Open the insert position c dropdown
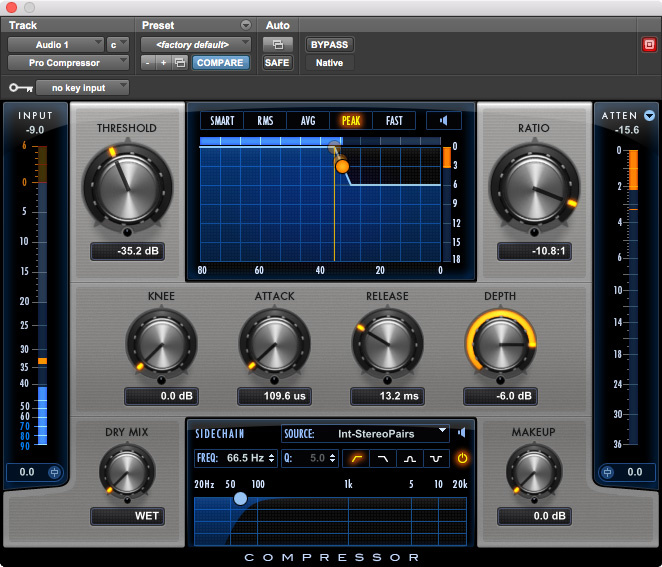The width and height of the screenshot is (662, 567). 117,45
